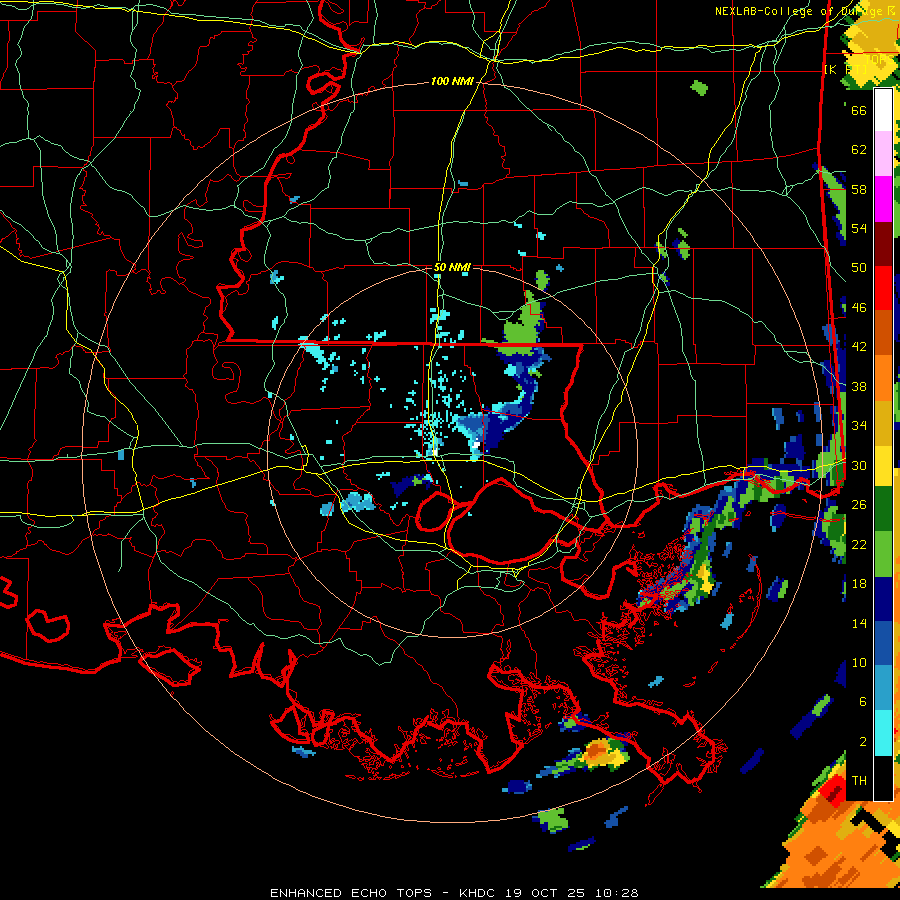900x900 pixels.
Task: Click the legend value '46'
Action: [859, 308]
